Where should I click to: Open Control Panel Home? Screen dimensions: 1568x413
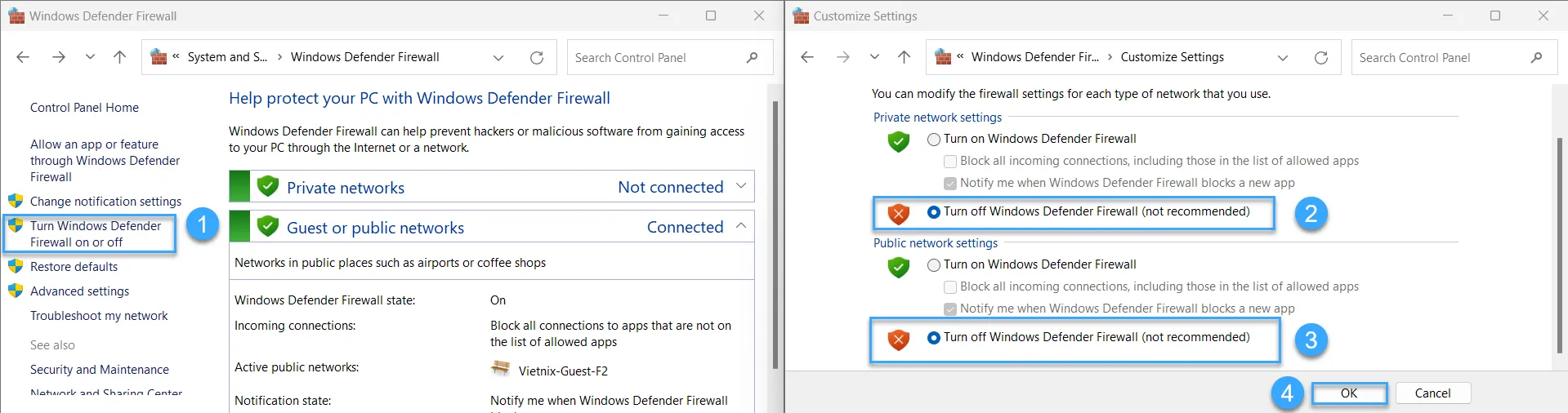coord(84,108)
